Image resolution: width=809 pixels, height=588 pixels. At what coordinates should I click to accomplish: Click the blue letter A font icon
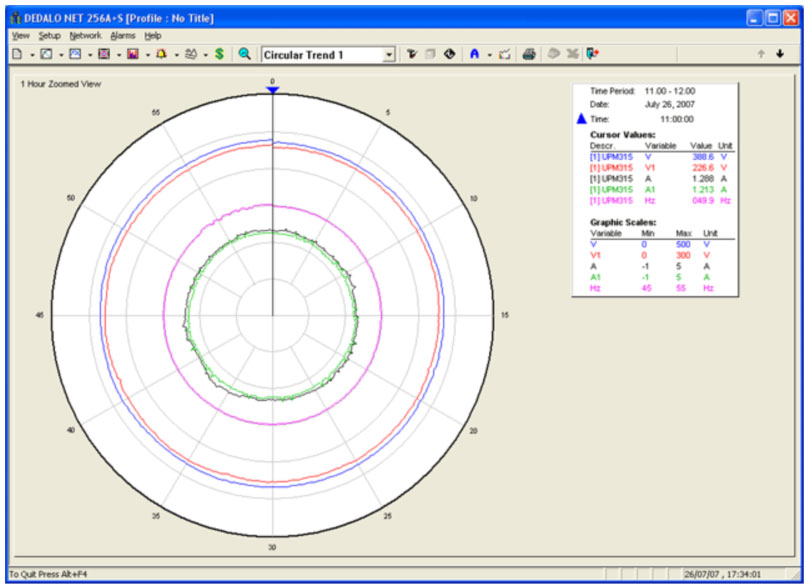(474, 54)
